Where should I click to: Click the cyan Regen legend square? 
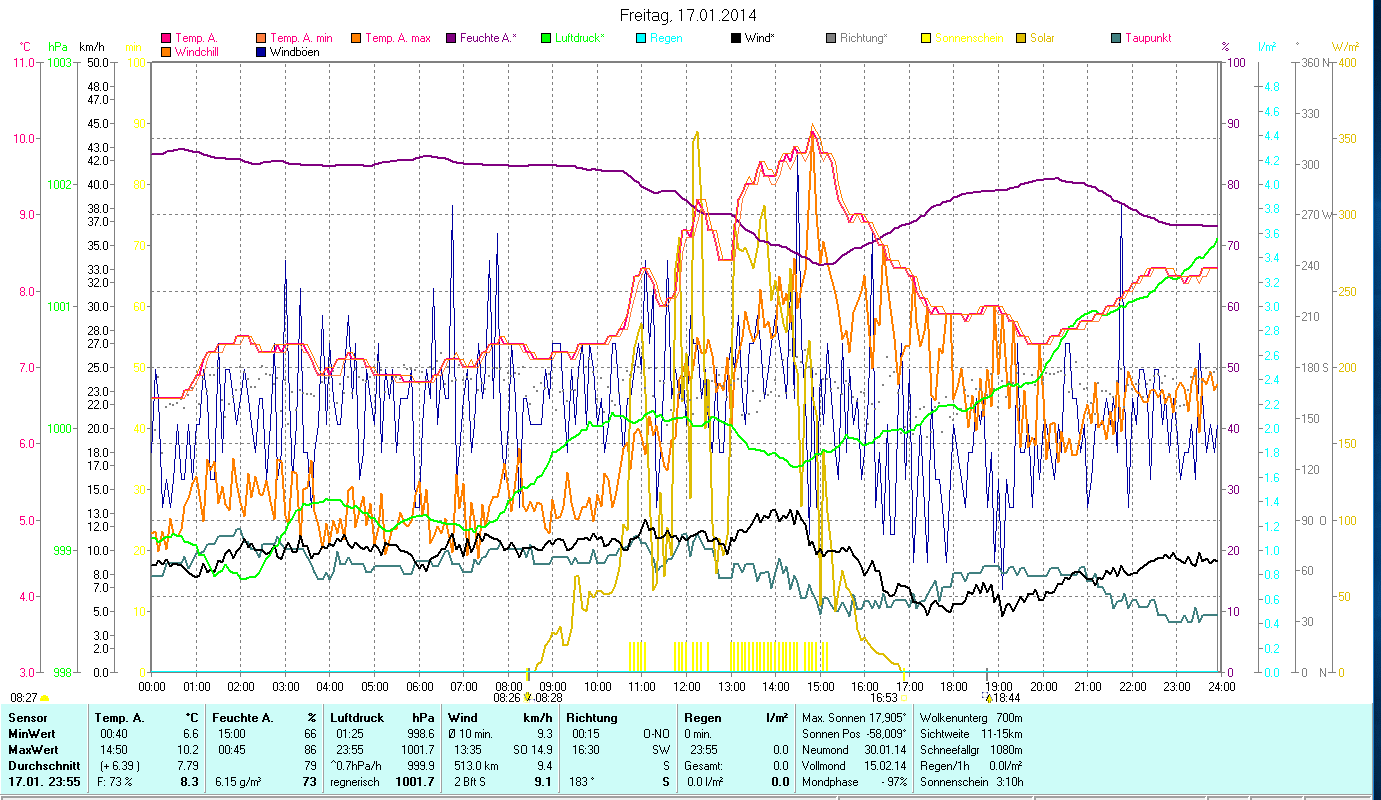641,39
